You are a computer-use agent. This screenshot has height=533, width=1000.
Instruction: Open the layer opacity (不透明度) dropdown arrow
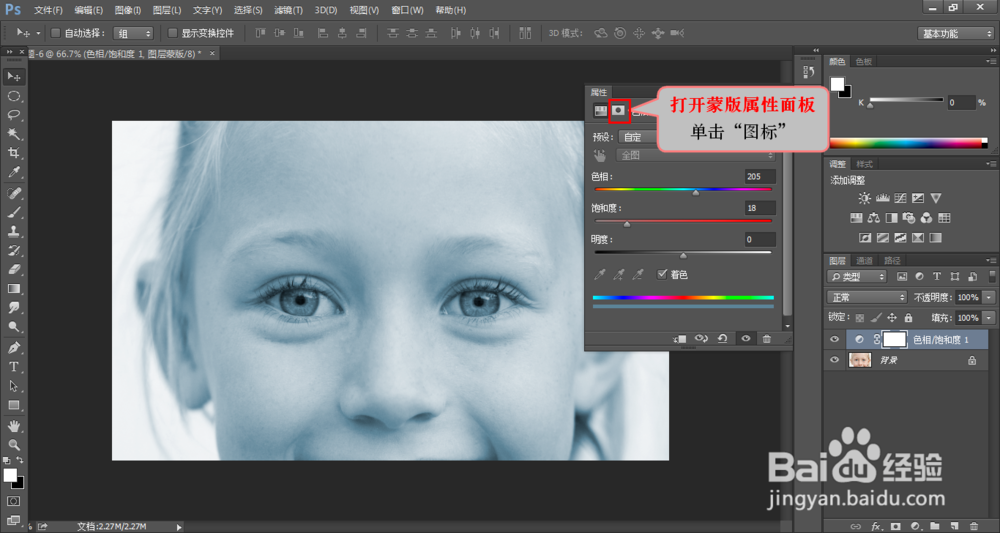tap(989, 297)
